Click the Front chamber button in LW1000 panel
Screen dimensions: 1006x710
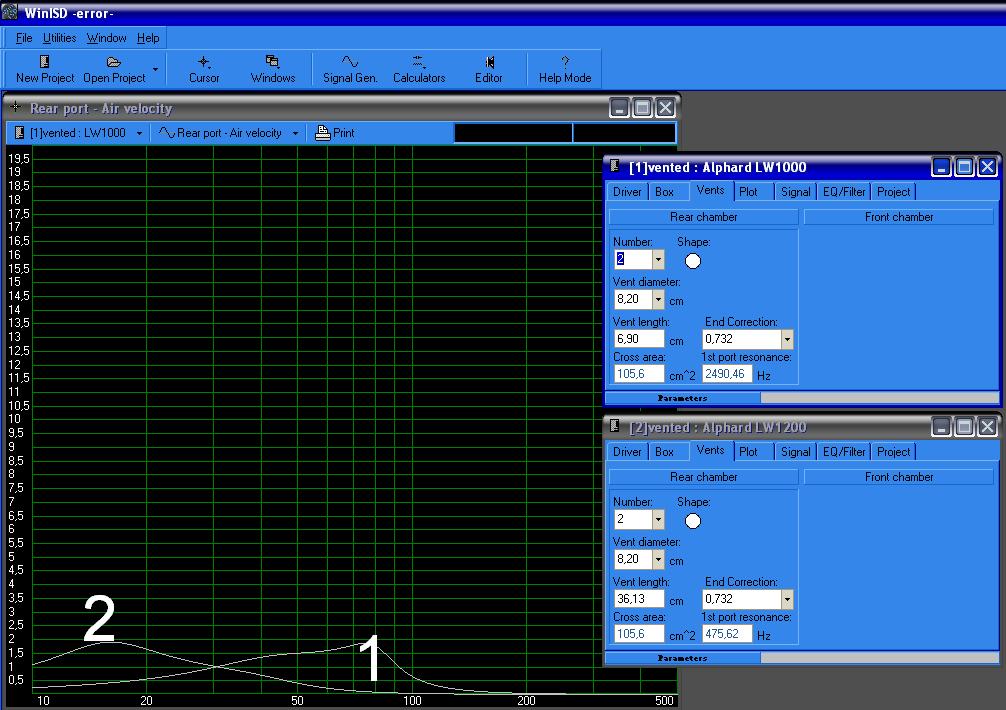[x=898, y=217]
